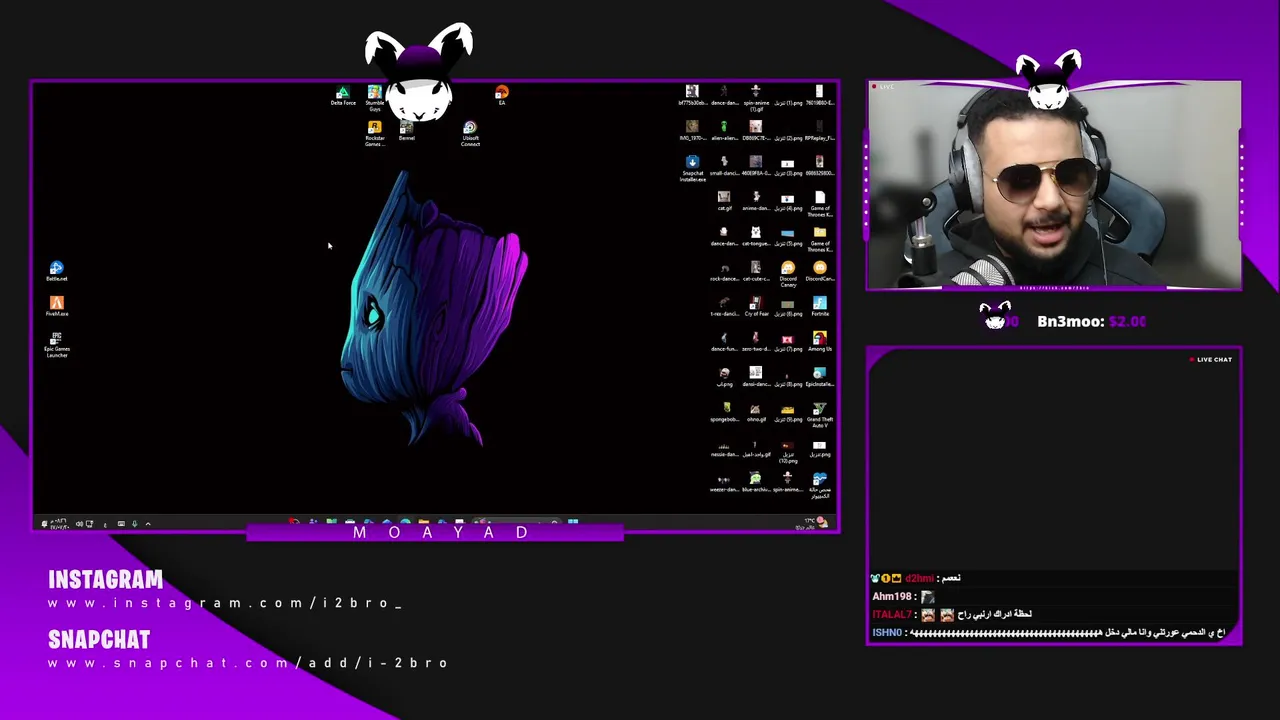Viewport: 1280px width, 720px height.
Task: Select the dance-fun gif file
Action: pos(724,342)
